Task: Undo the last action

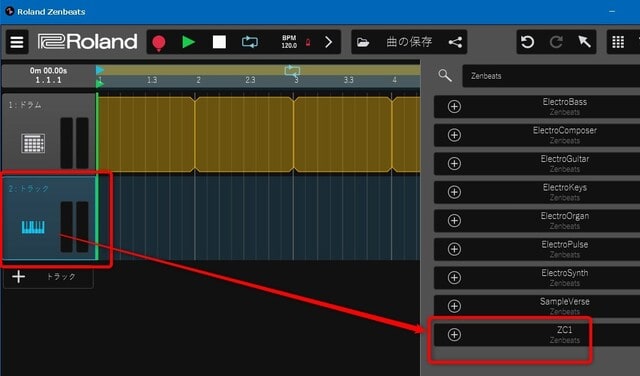Action: pyautogui.click(x=527, y=42)
